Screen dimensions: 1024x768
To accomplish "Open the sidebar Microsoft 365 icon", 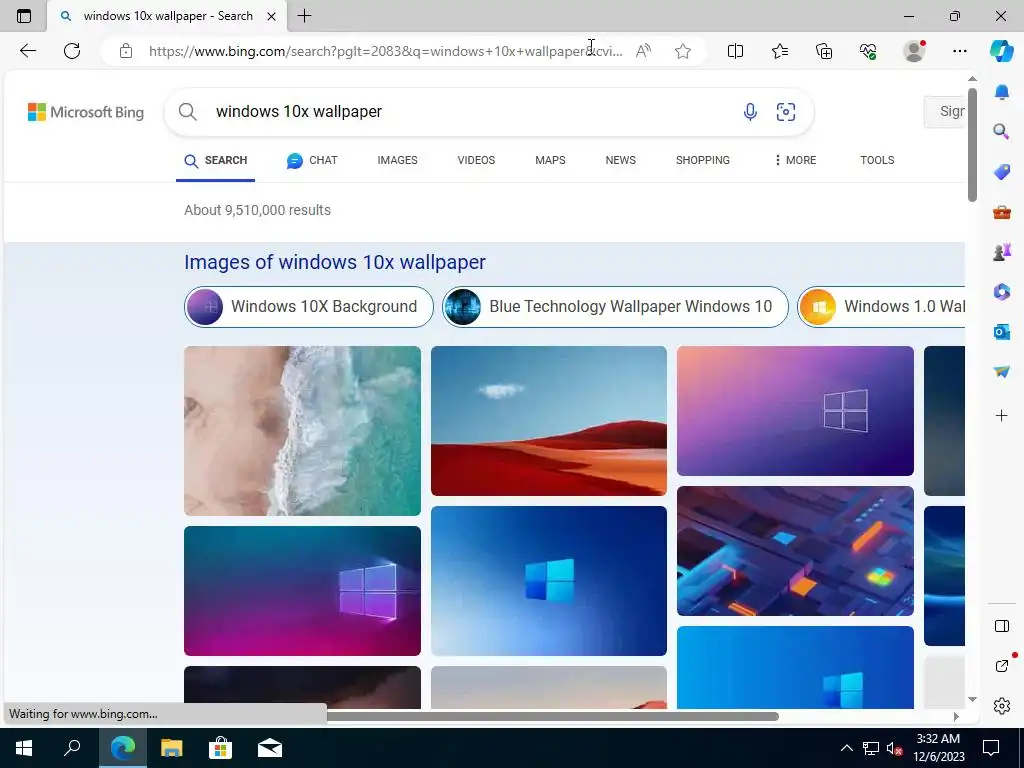I will click(1001, 291).
